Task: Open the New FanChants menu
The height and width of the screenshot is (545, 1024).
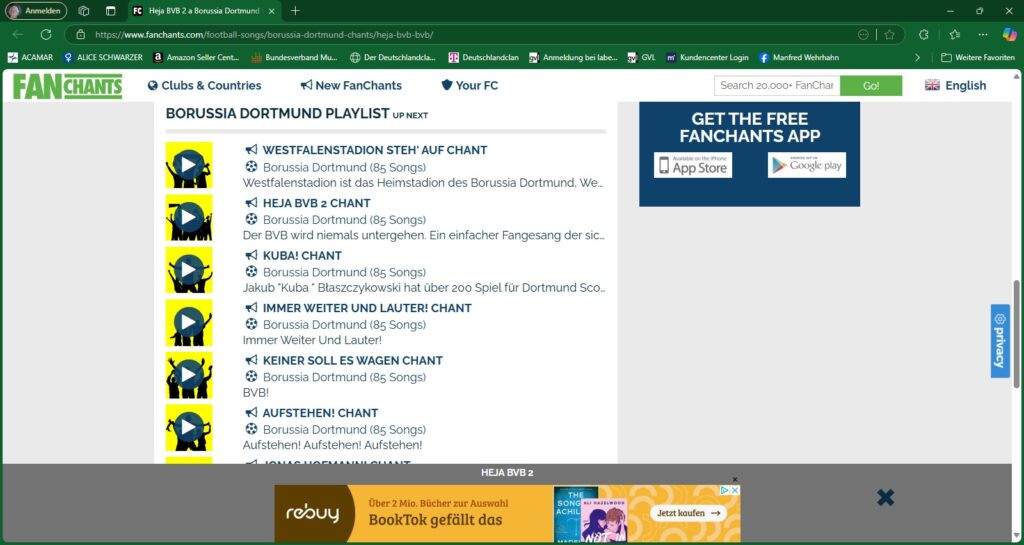Action: pos(351,86)
